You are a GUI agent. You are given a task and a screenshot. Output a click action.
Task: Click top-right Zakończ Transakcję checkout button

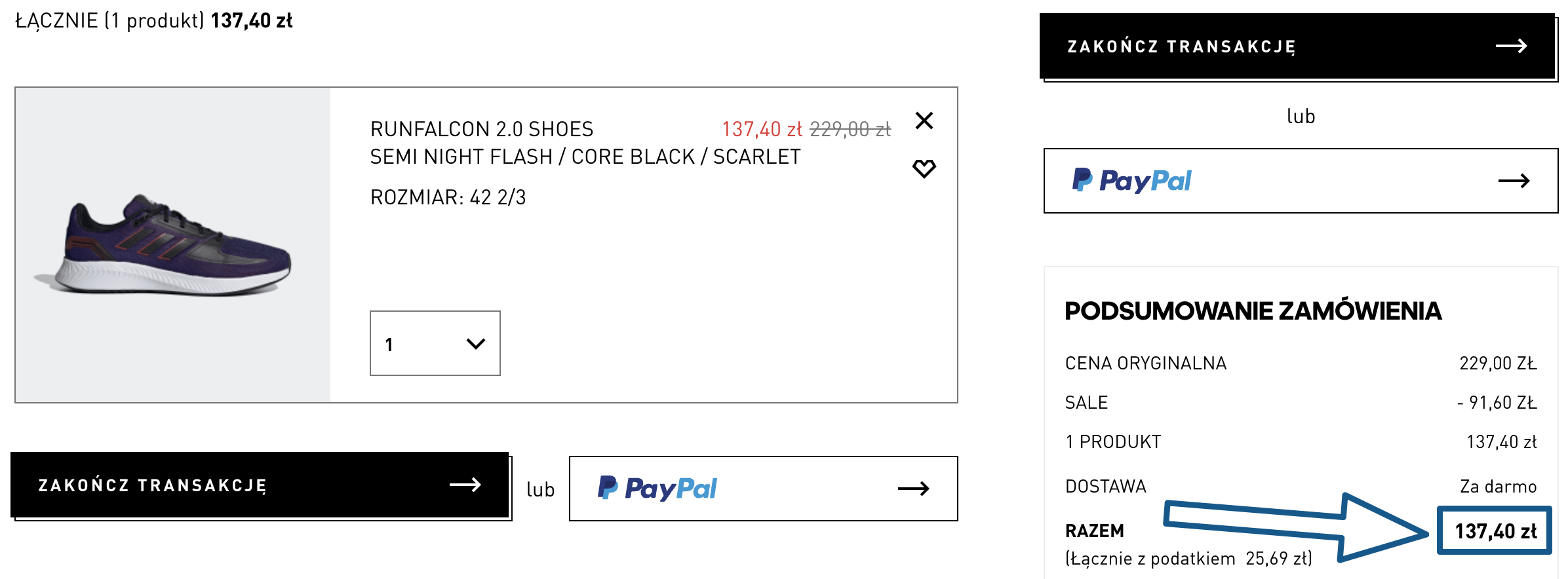click(1297, 46)
